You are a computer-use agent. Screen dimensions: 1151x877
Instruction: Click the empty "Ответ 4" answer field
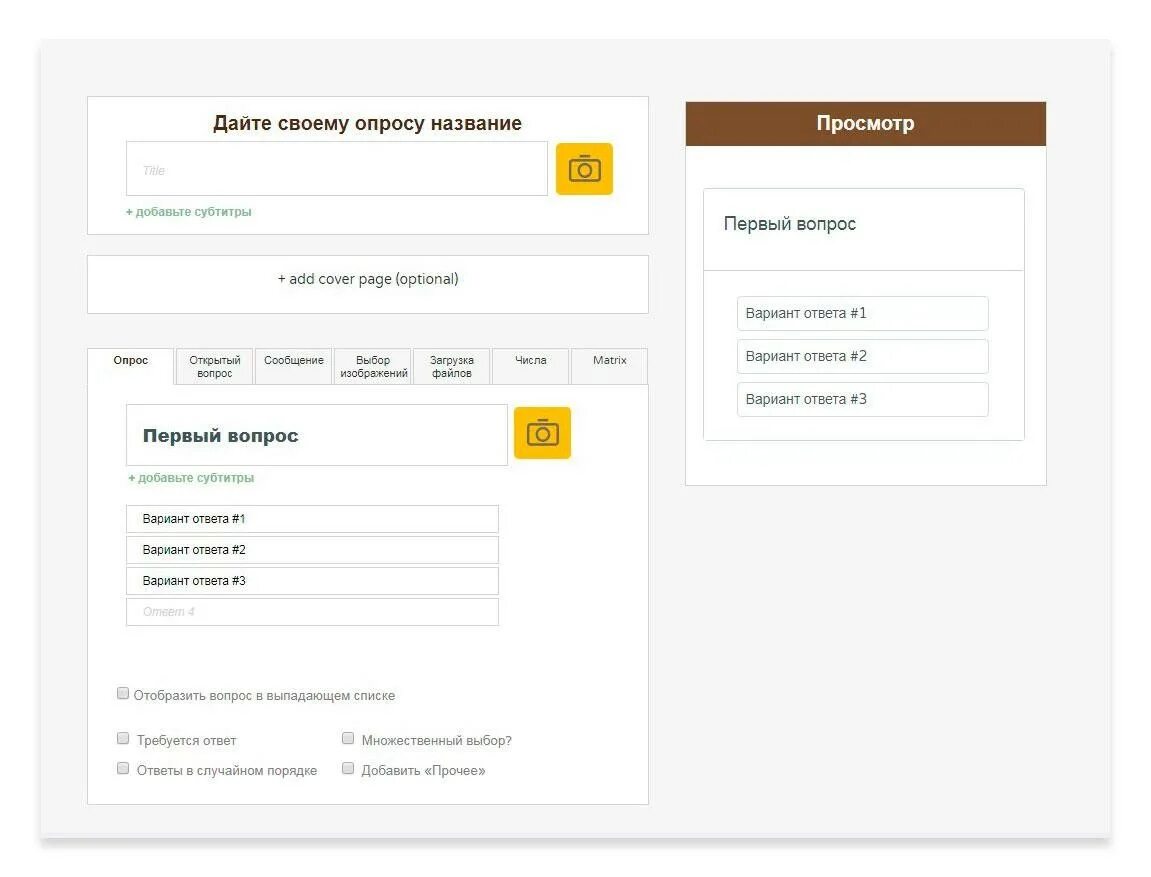[312, 611]
